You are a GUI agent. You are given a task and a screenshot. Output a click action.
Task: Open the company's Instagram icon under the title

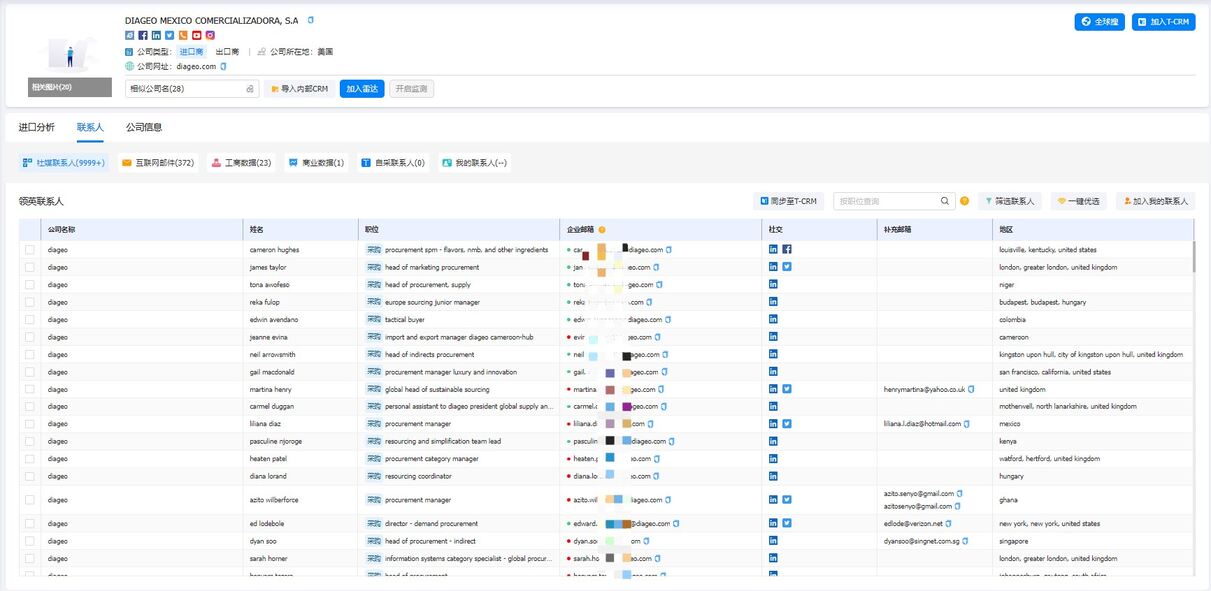click(210, 36)
